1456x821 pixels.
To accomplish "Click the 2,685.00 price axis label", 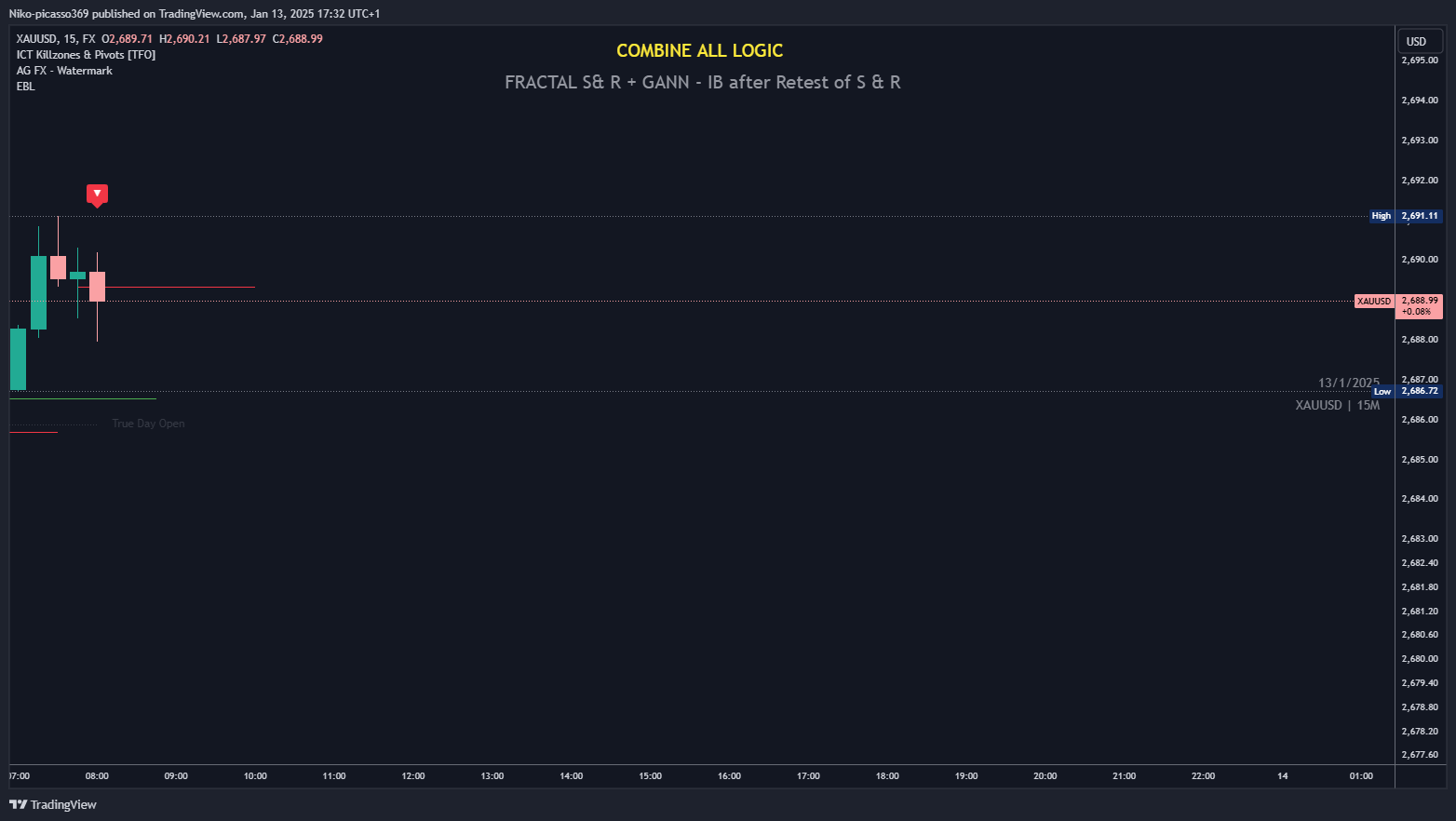I will coord(1420,460).
